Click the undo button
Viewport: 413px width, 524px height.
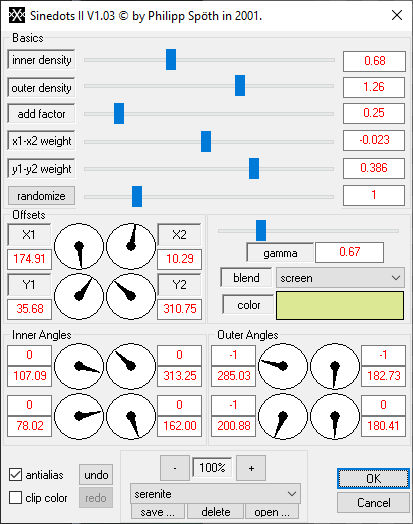click(96, 475)
